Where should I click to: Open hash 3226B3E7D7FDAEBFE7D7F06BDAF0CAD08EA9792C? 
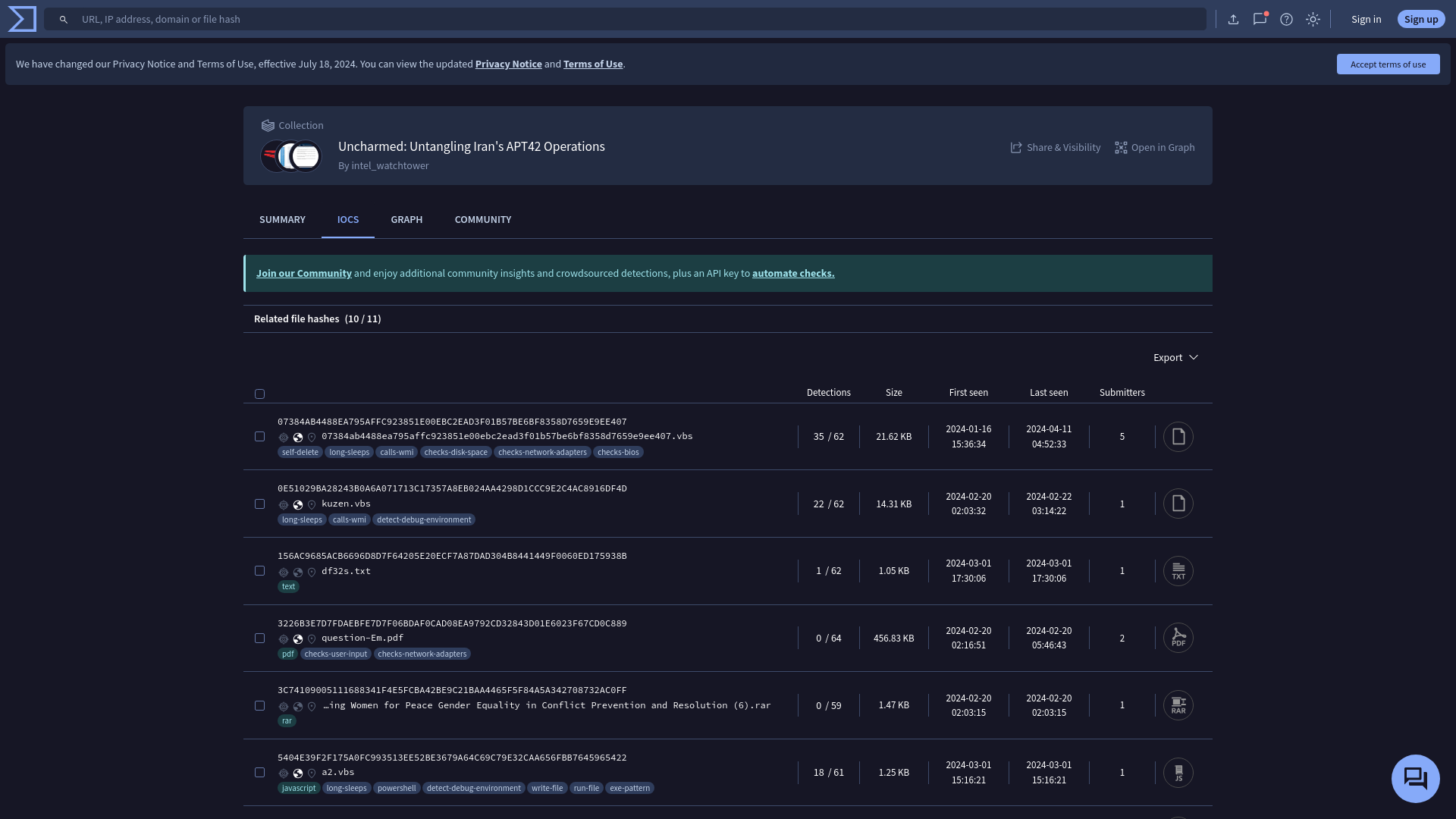452,624
